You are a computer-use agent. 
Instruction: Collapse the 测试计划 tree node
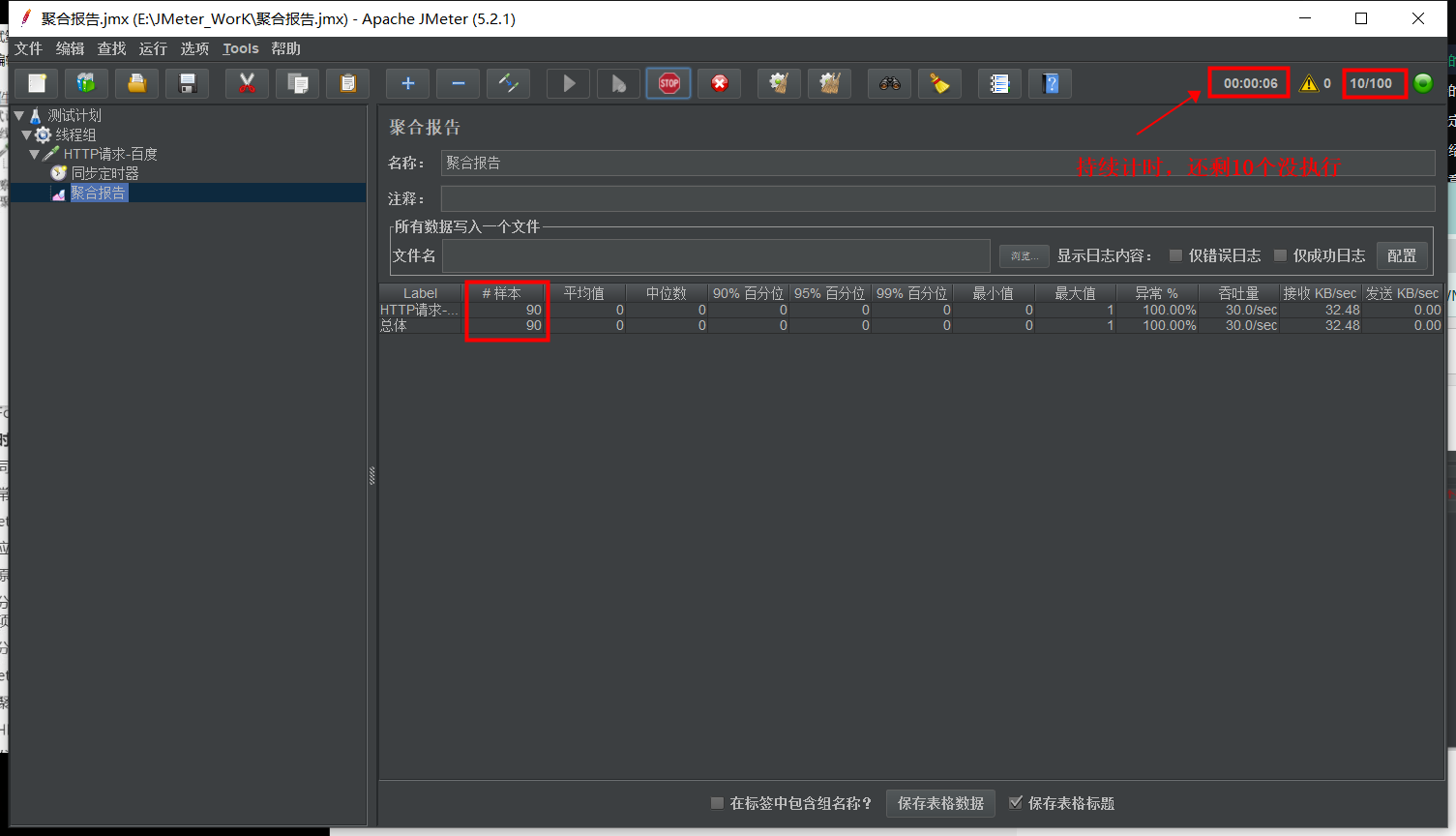(19, 114)
